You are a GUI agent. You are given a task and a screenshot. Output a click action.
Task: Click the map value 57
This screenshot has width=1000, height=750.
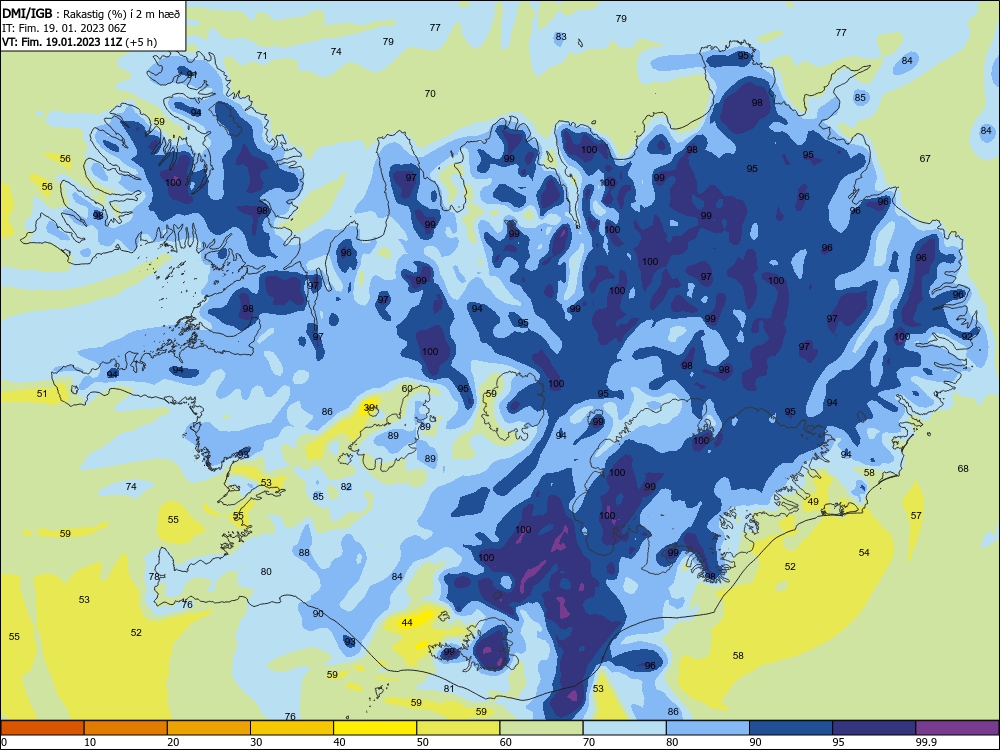916,515
